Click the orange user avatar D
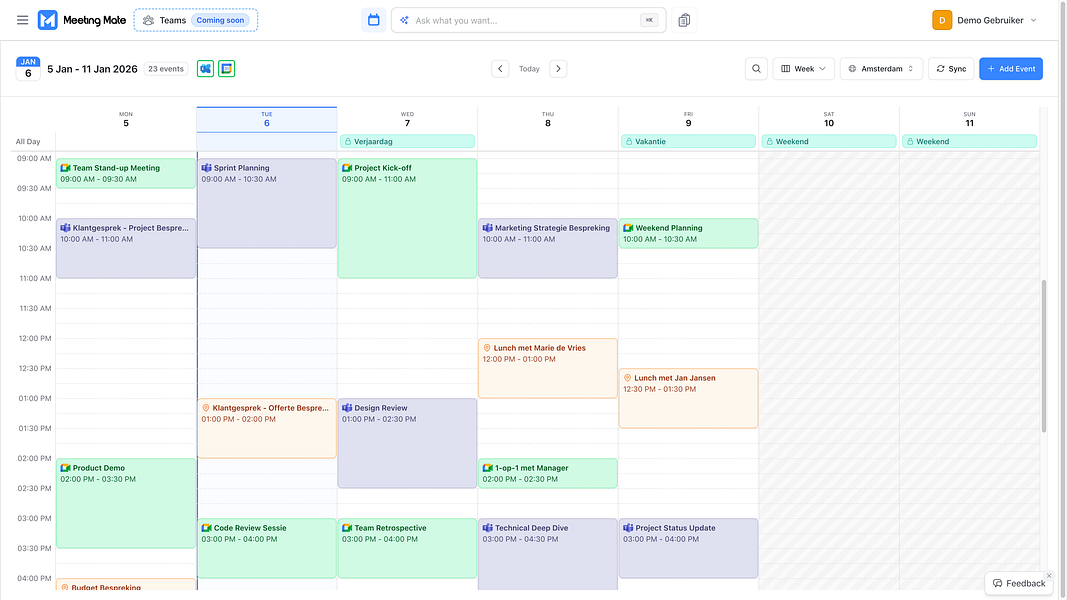Image resolution: width=1067 pixels, height=600 pixels. pos(942,20)
